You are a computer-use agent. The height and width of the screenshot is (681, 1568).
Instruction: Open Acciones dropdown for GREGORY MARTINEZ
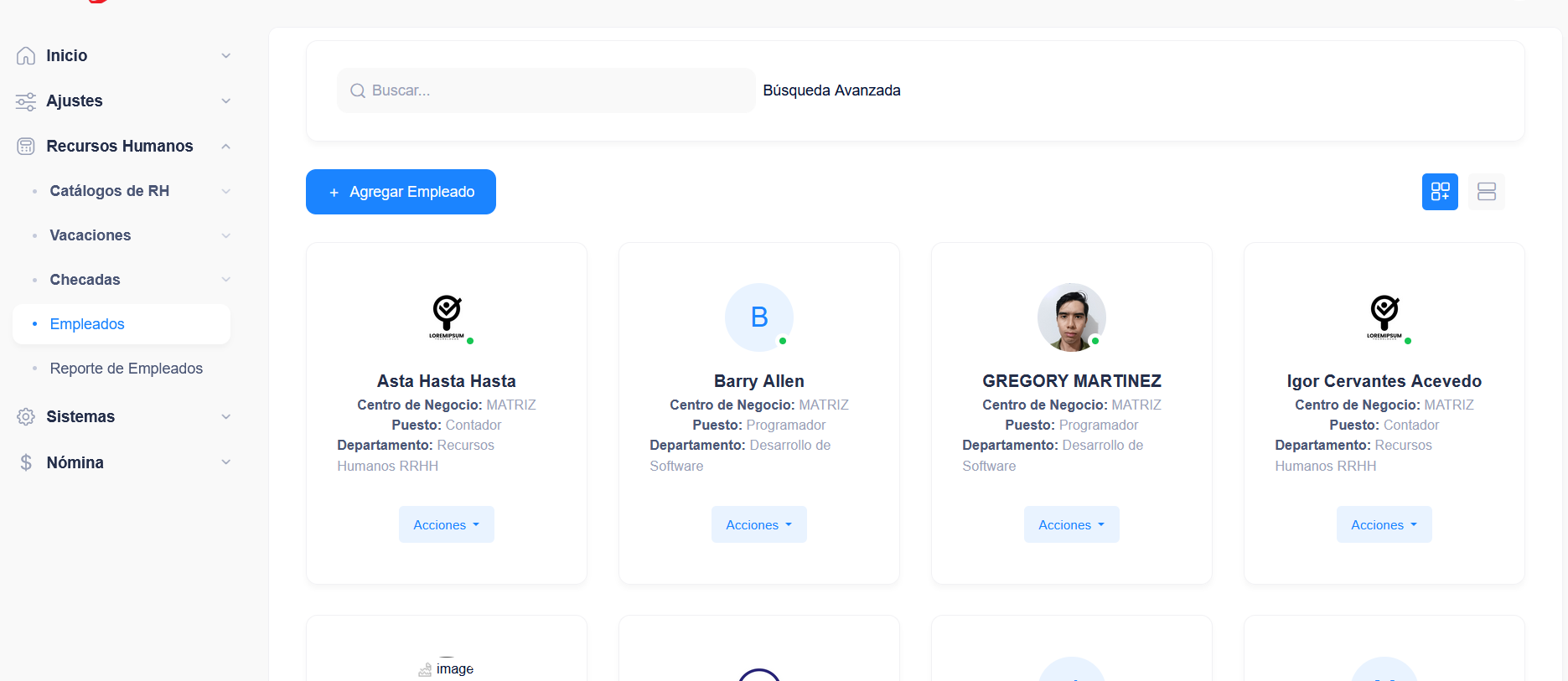click(x=1072, y=524)
